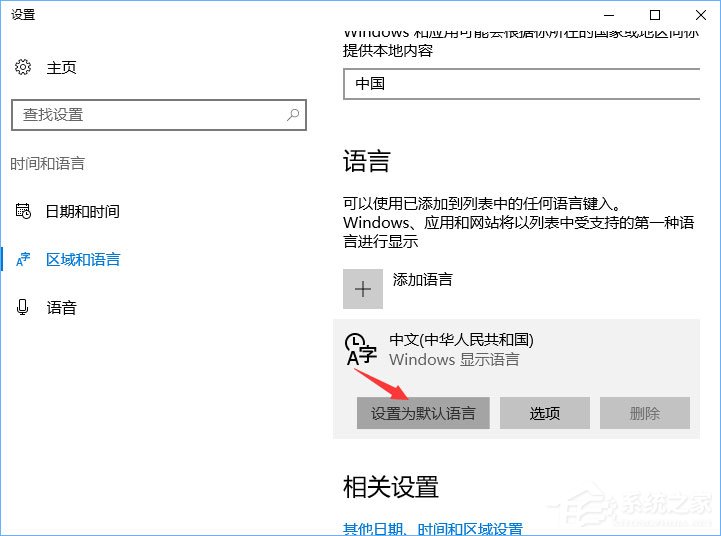721x536 pixels.
Task: Click the Windows 显示语言 subtitle
Action: tap(454, 359)
